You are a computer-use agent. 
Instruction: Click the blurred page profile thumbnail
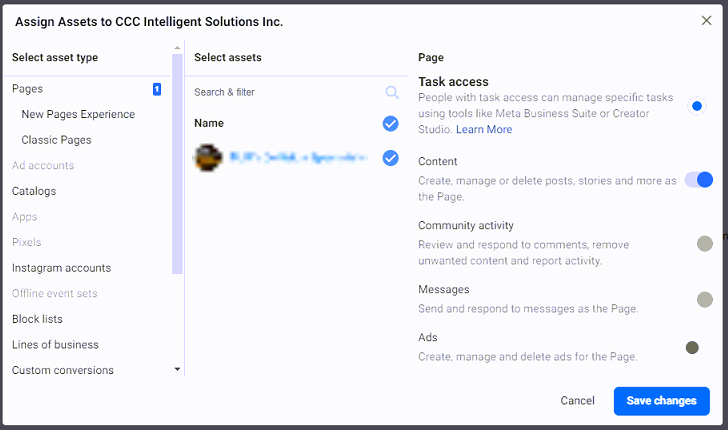click(x=208, y=157)
